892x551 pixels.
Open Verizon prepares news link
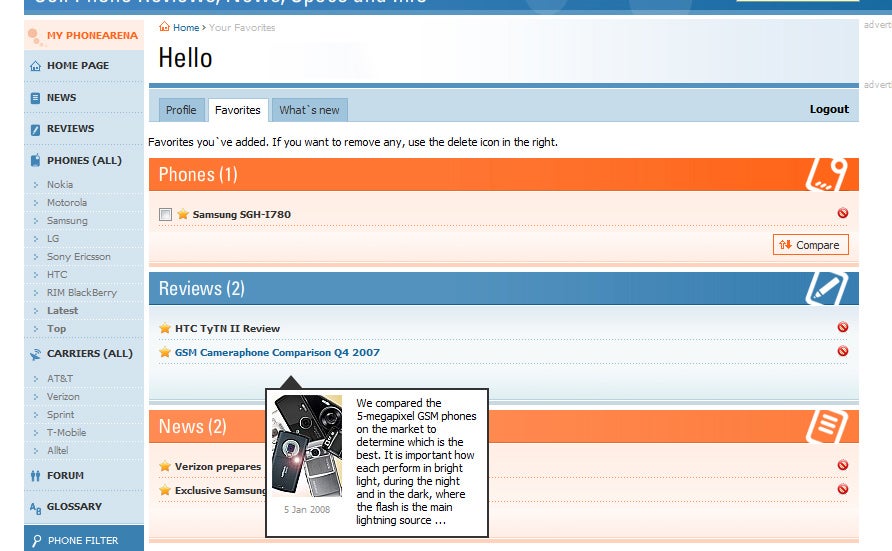point(218,467)
